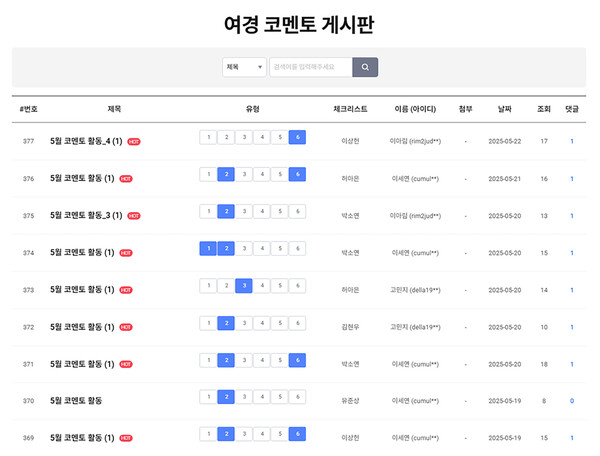The height and width of the screenshot is (456, 600).
Task: Click the magnifier search button
Action: pos(365,67)
